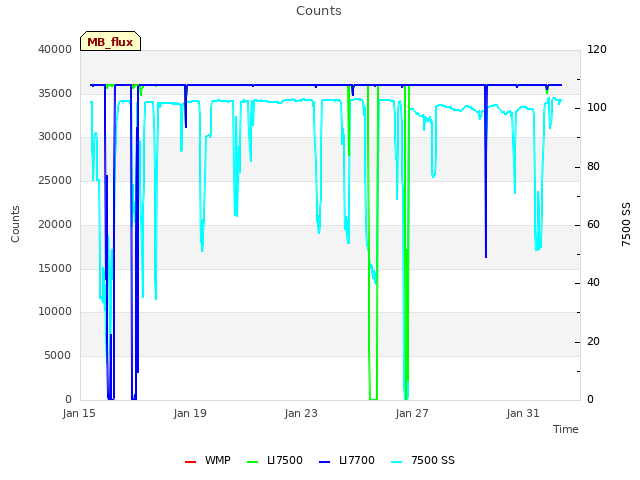This screenshot has width=640, height=480.
Task: Click the 40 right axis value
Action: coord(593,282)
